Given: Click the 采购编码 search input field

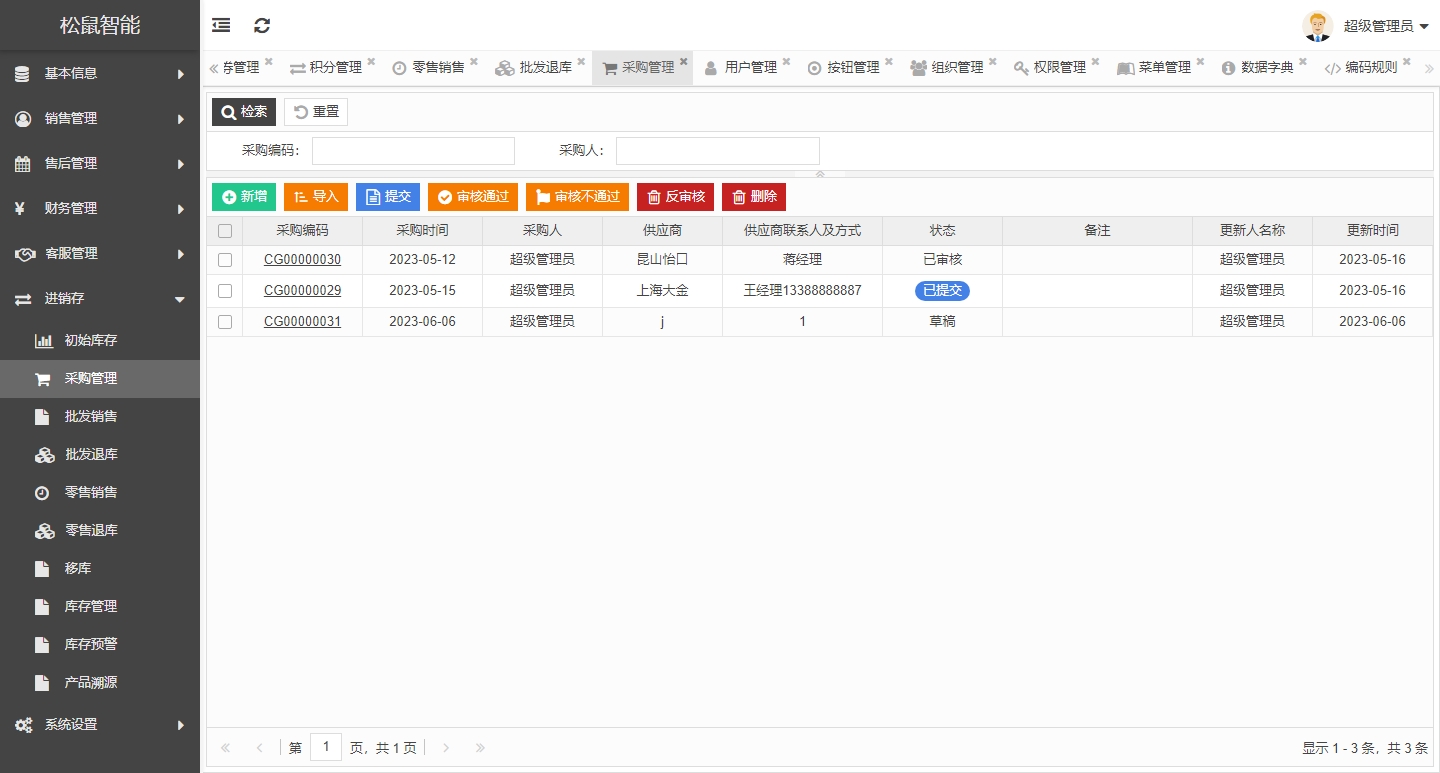Looking at the screenshot, I should (x=413, y=151).
